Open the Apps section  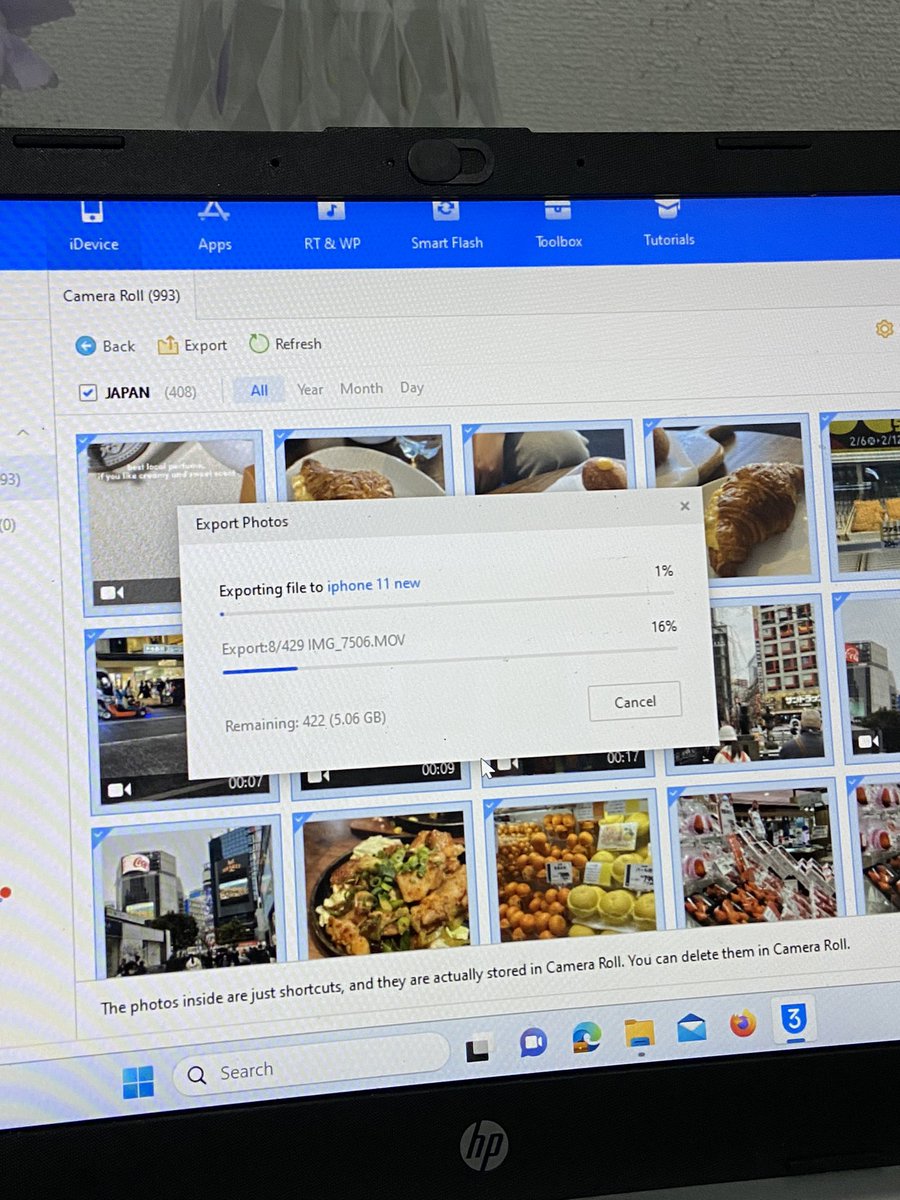pos(214,226)
